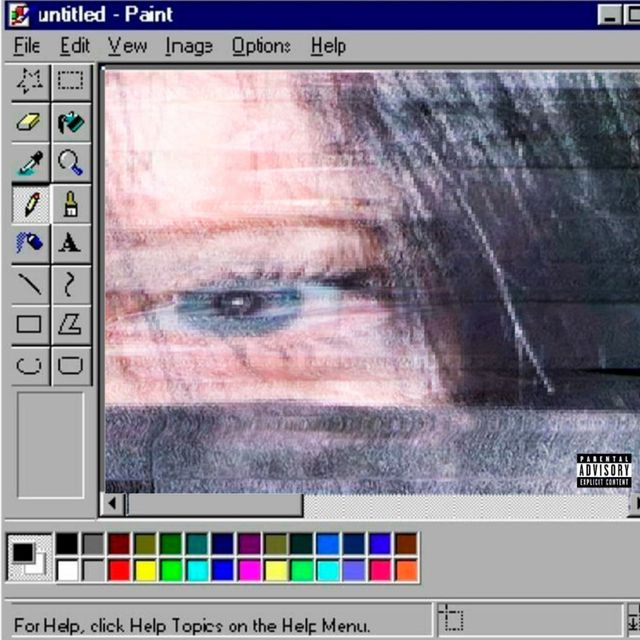Select the Magnifier tool

click(70, 163)
